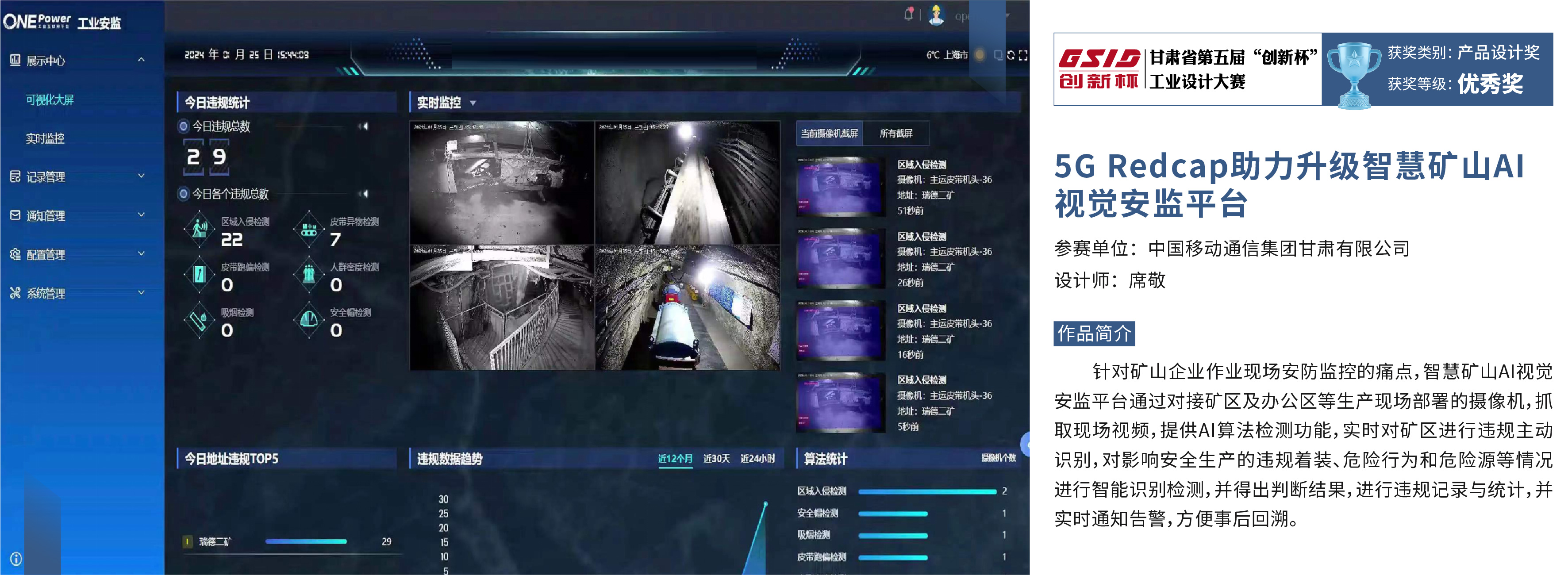Click the 系统管理 tools icon
This screenshot has width=1568, height=575.
tap(15, 293)
